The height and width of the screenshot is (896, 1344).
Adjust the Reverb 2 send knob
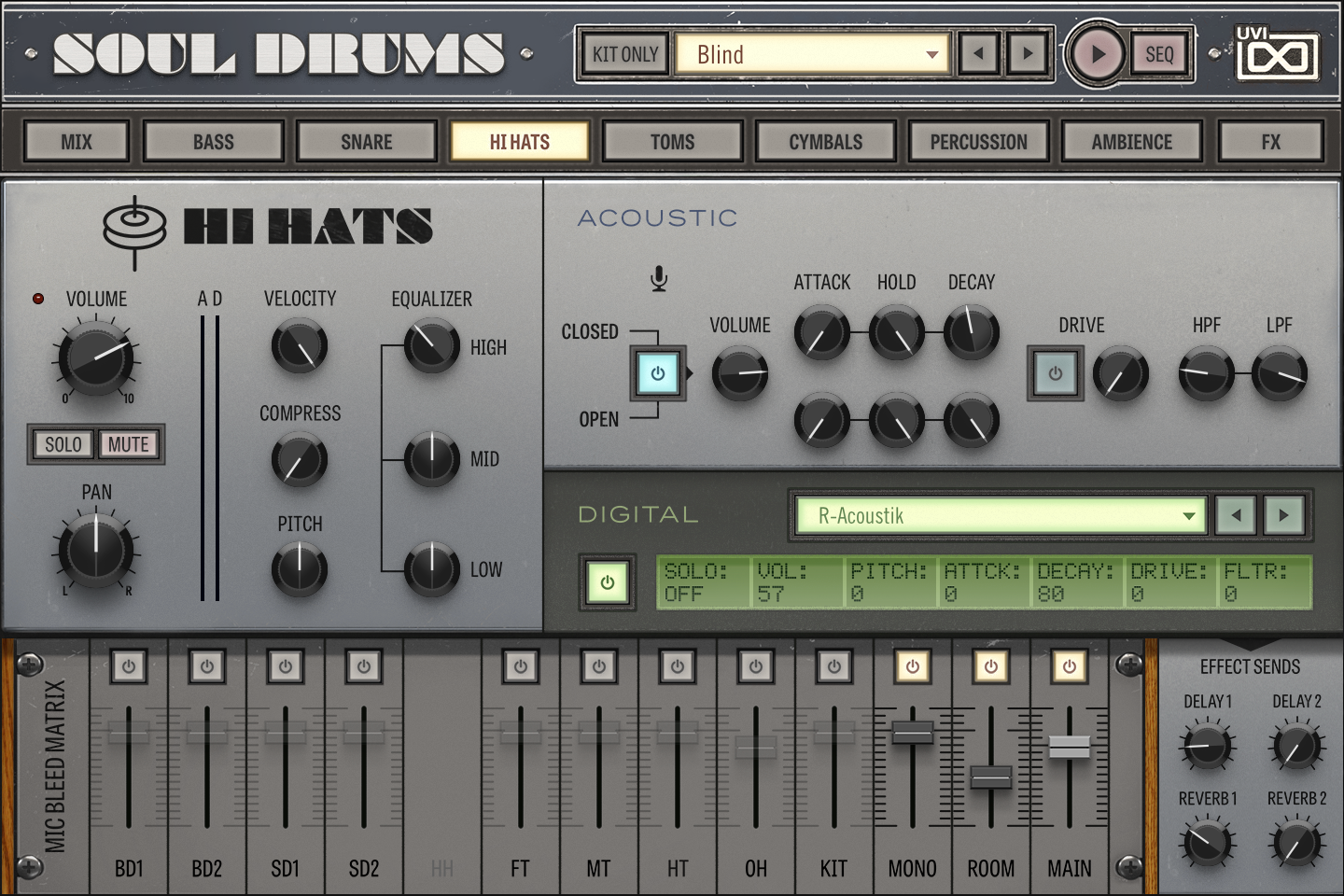pyautogui.click(x=1295, y=843)
